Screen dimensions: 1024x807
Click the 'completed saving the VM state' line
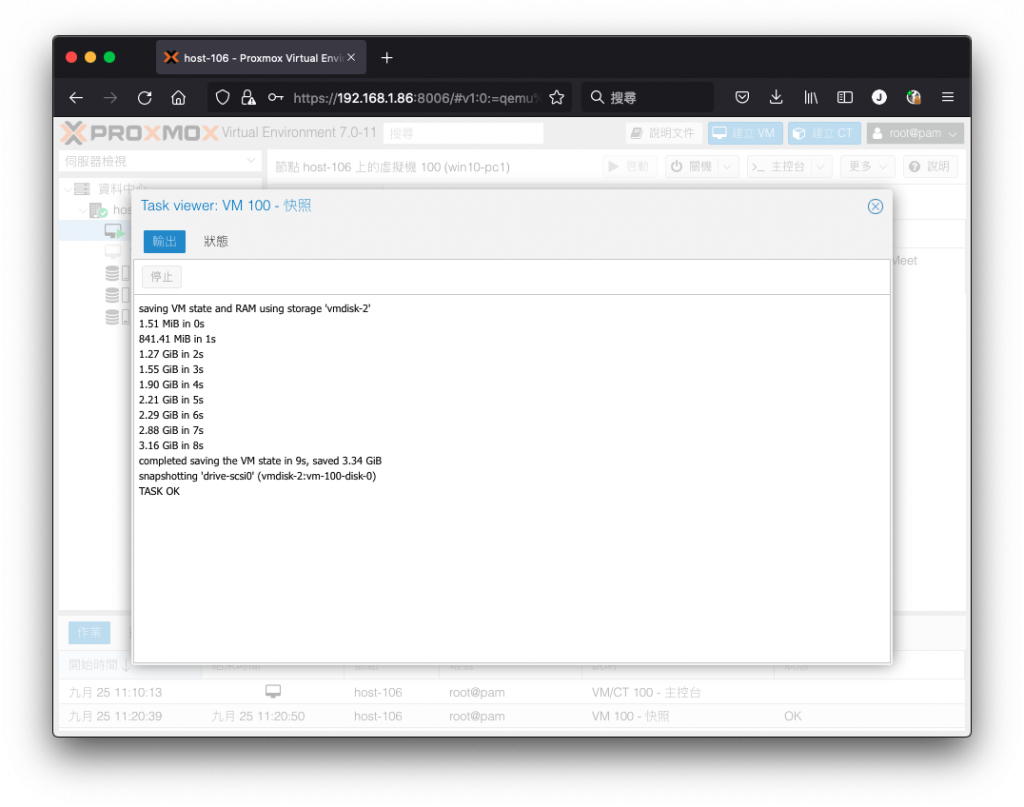pyautogui.click(x=260, y=461)
